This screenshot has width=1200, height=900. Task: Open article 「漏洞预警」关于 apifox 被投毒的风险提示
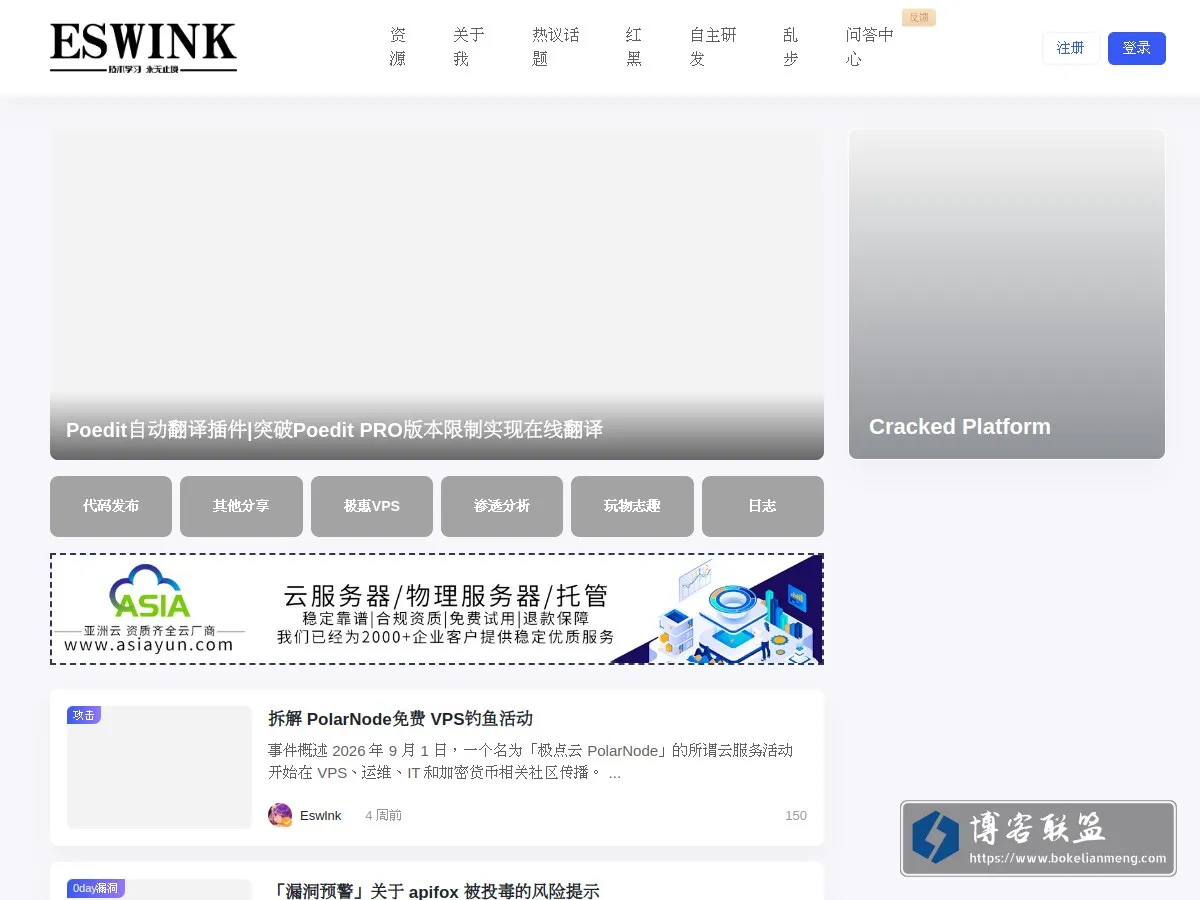pyautogui.click(x=434, y=890)
